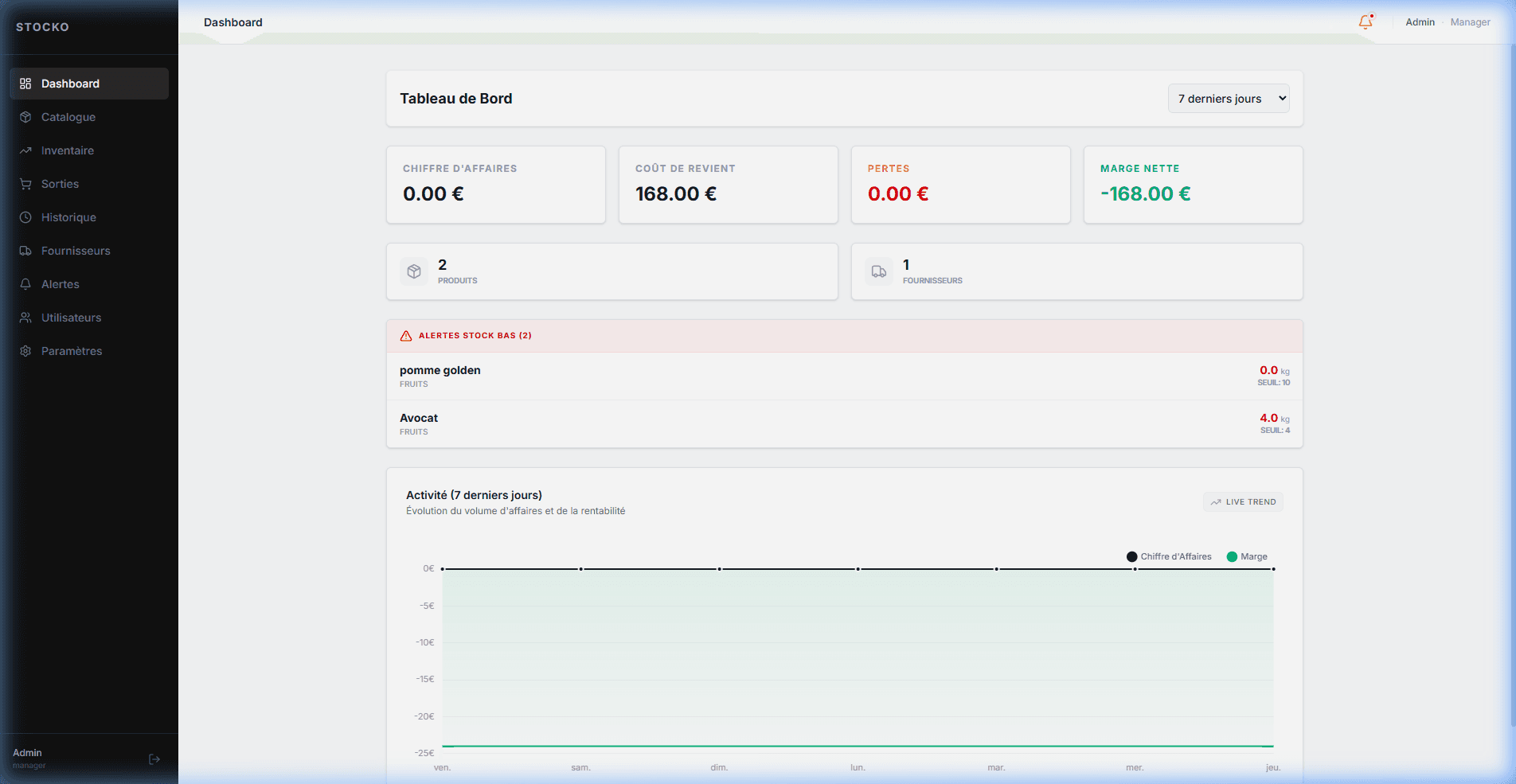The height and width of the screenshot is (784, 1516).
Task: Click the Utilisateurs people icon
Action: pos(25,318)
